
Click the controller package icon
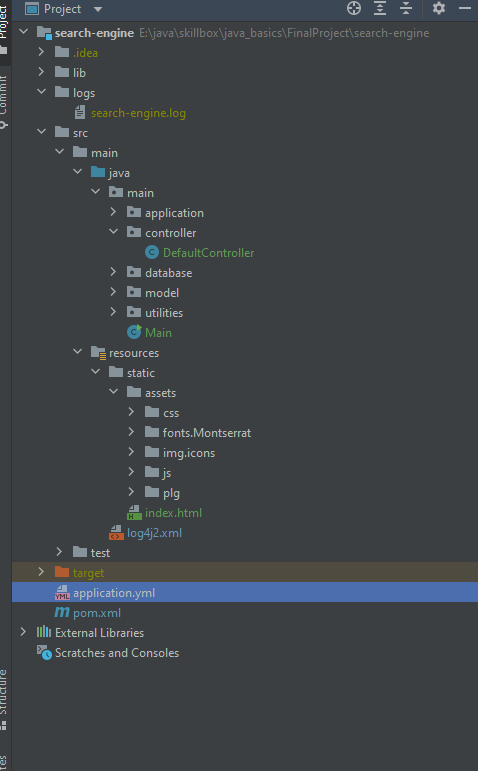pyautogui.click(x=134, y=232)
